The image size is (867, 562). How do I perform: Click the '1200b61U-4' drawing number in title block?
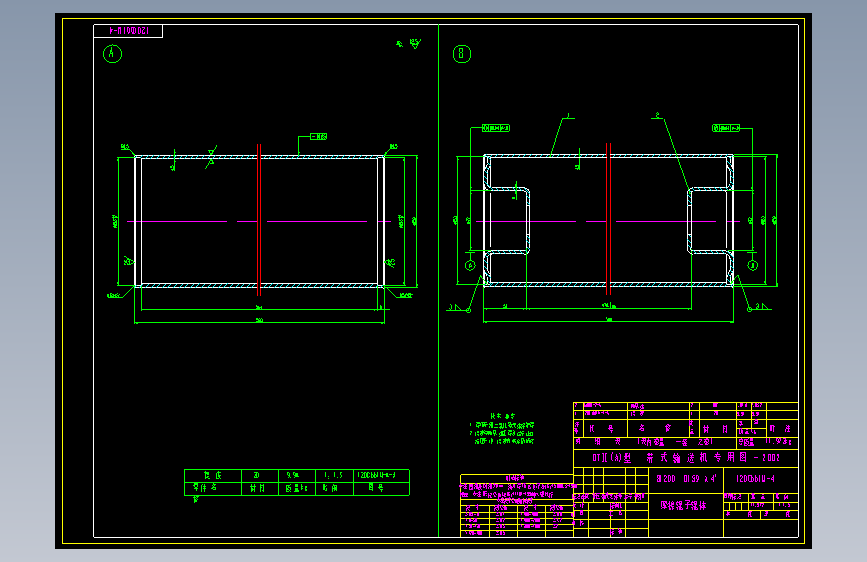pyautogui.click(x=755, y=478)
